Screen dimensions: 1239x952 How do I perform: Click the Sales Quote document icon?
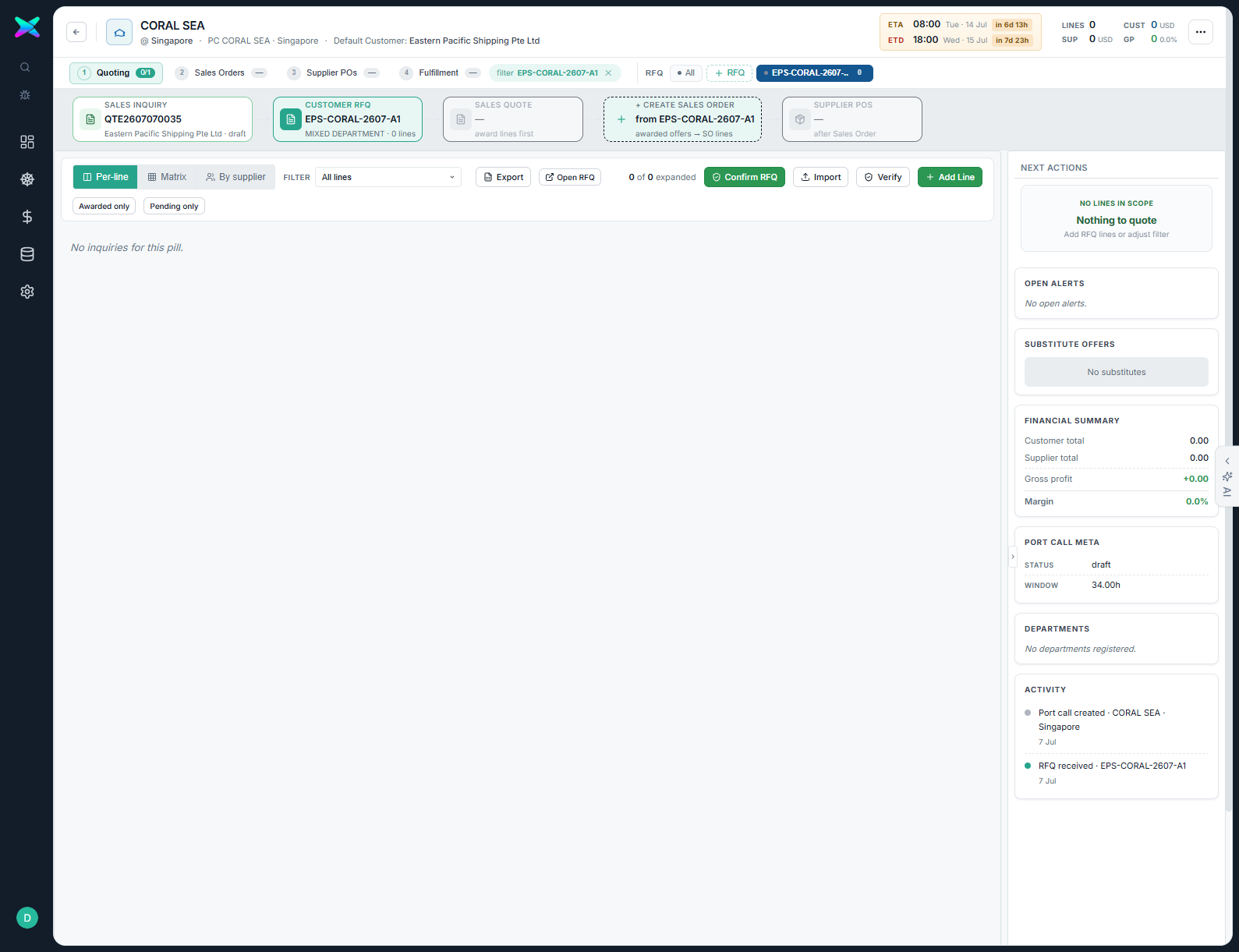(461, 119)
